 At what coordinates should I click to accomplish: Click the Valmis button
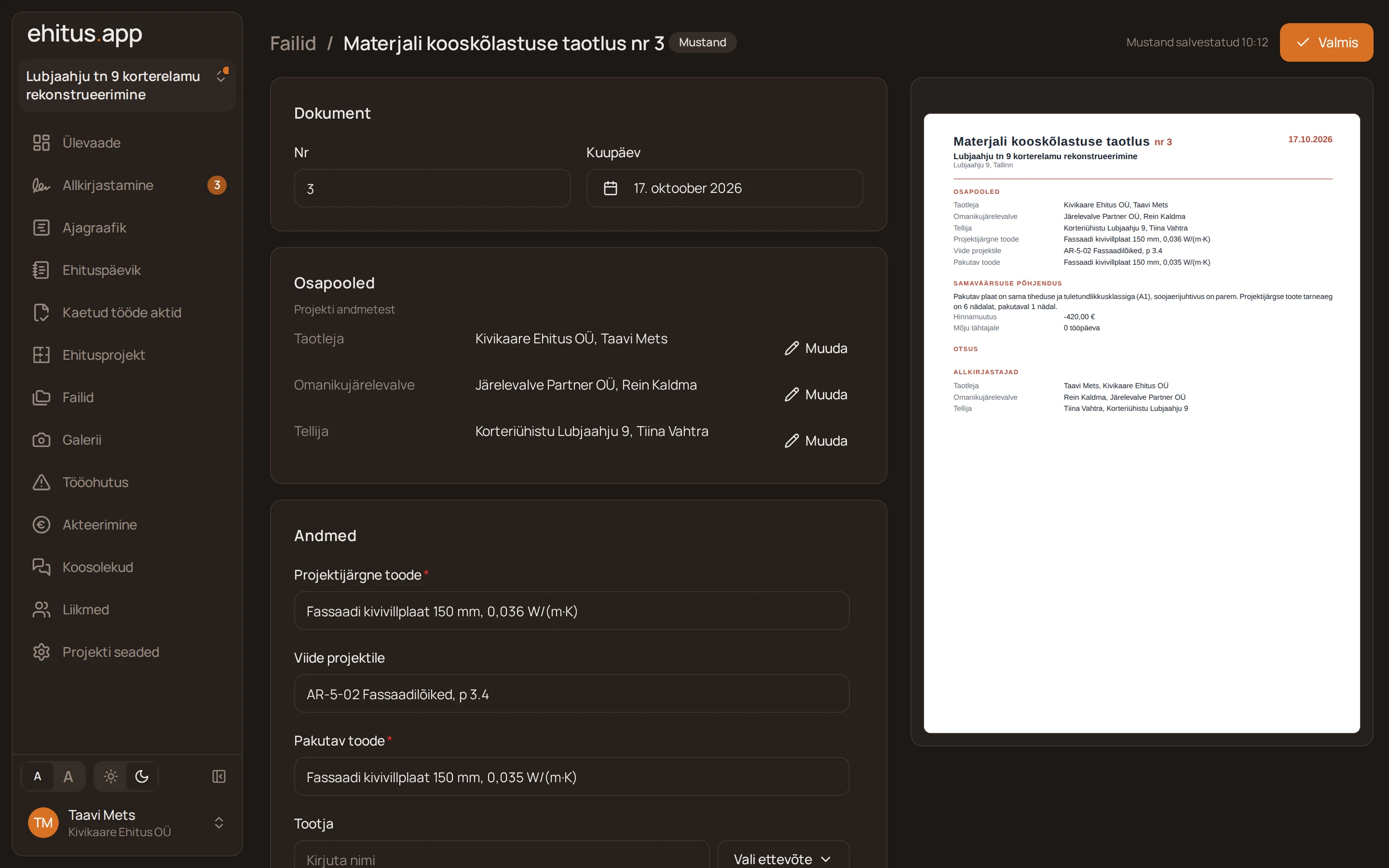[1326, 42]
